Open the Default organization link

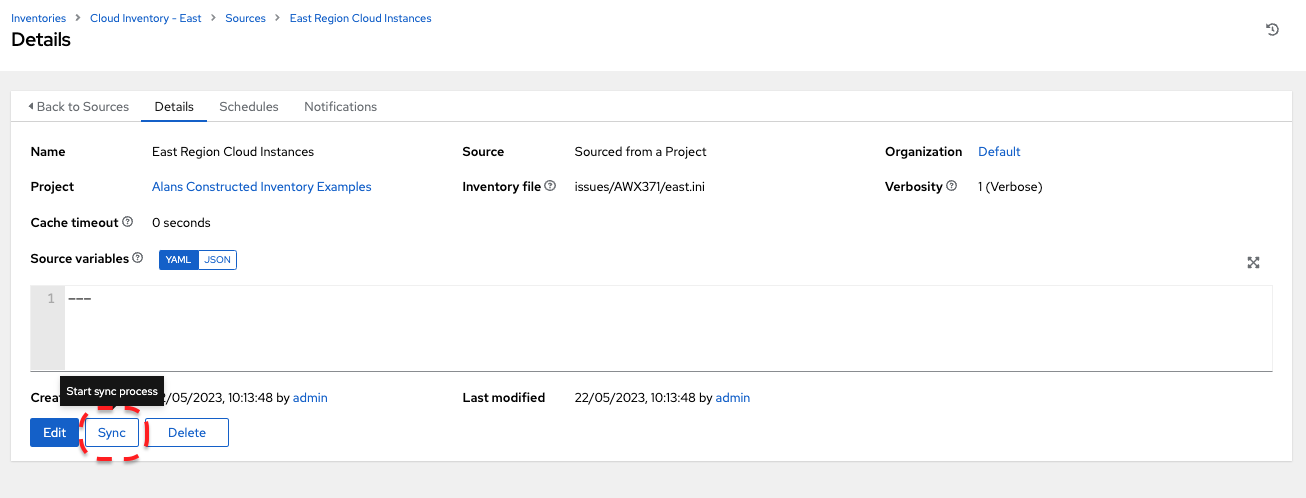[999, 152]
